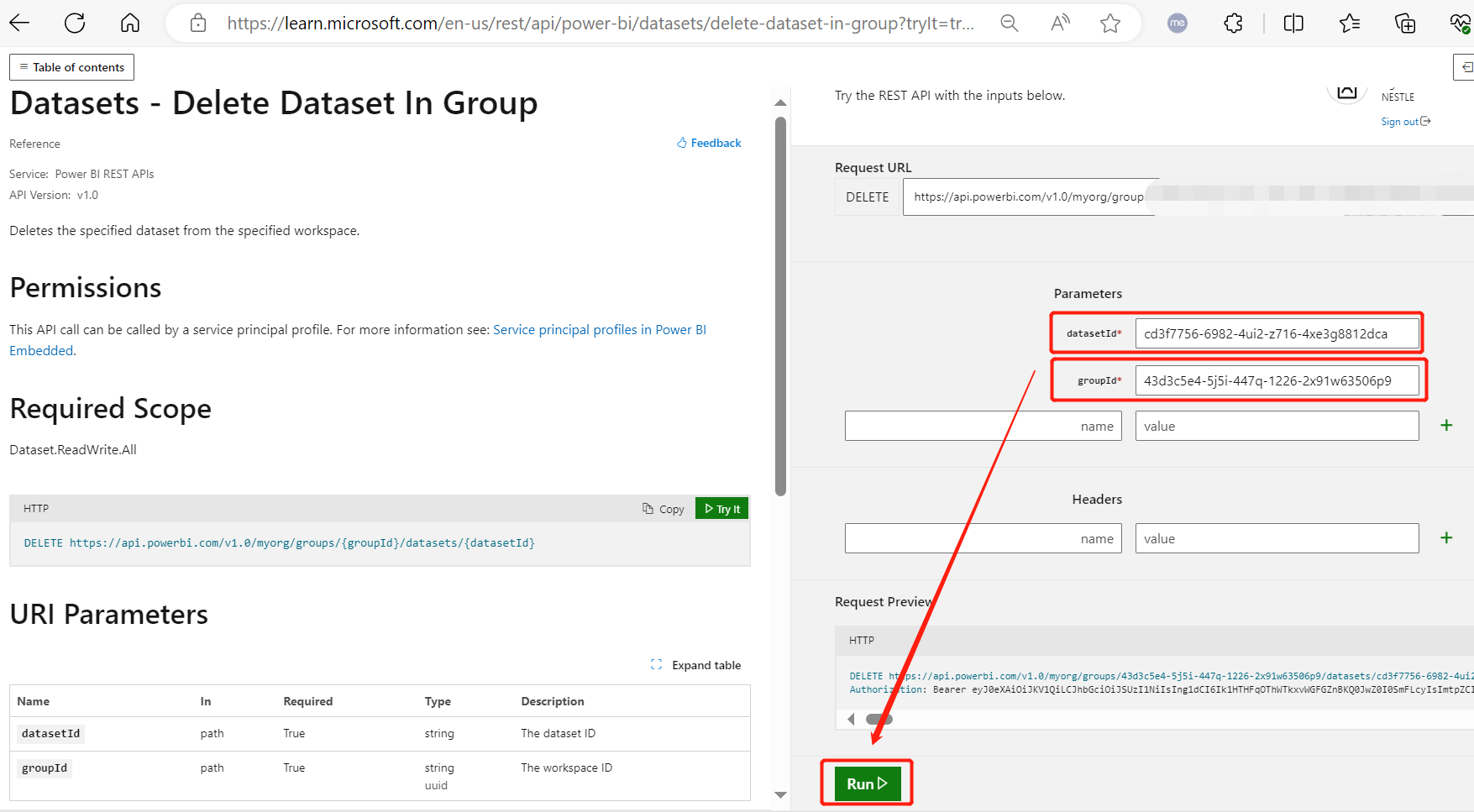Copy the HTTP code snippet
Screen dimensions: 1474x812
click(x=664, y=509)
